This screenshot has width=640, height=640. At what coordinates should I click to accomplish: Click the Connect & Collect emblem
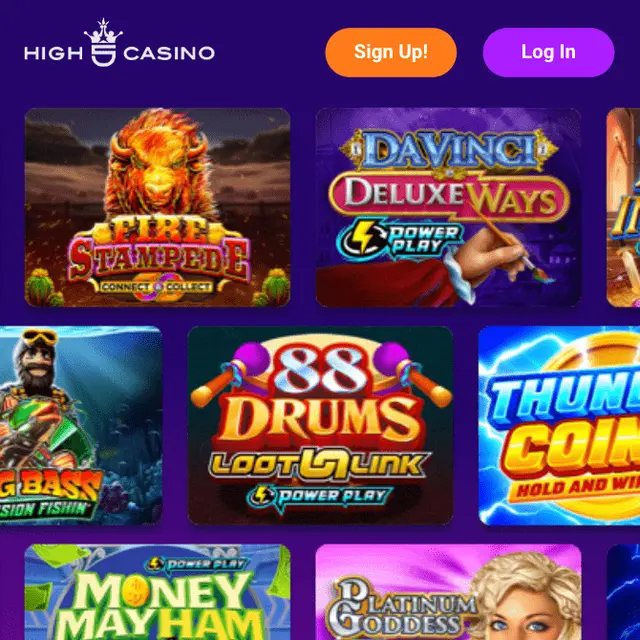[x=158, y=287]
